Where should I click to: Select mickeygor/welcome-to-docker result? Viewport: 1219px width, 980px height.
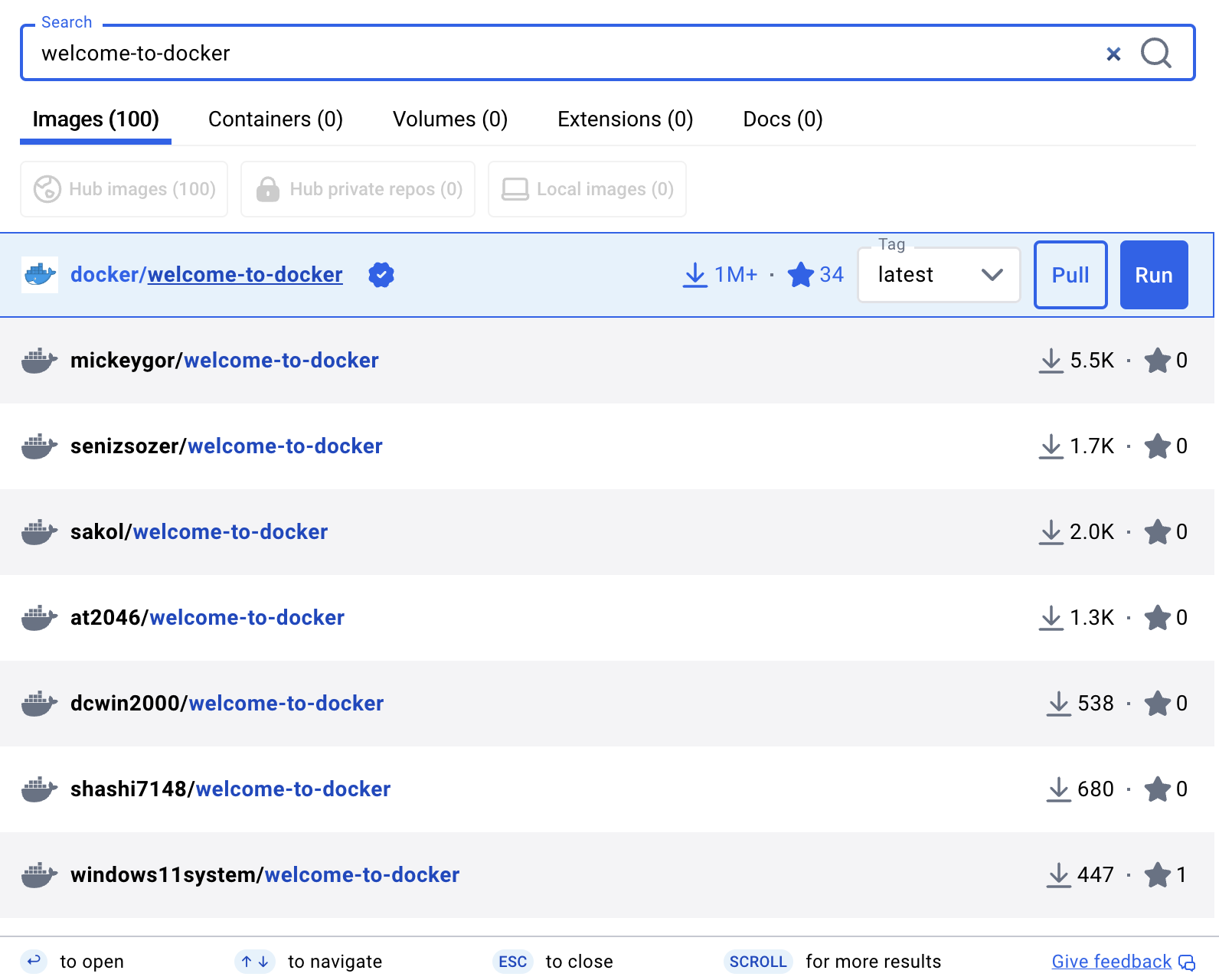[x=607, y=361]
